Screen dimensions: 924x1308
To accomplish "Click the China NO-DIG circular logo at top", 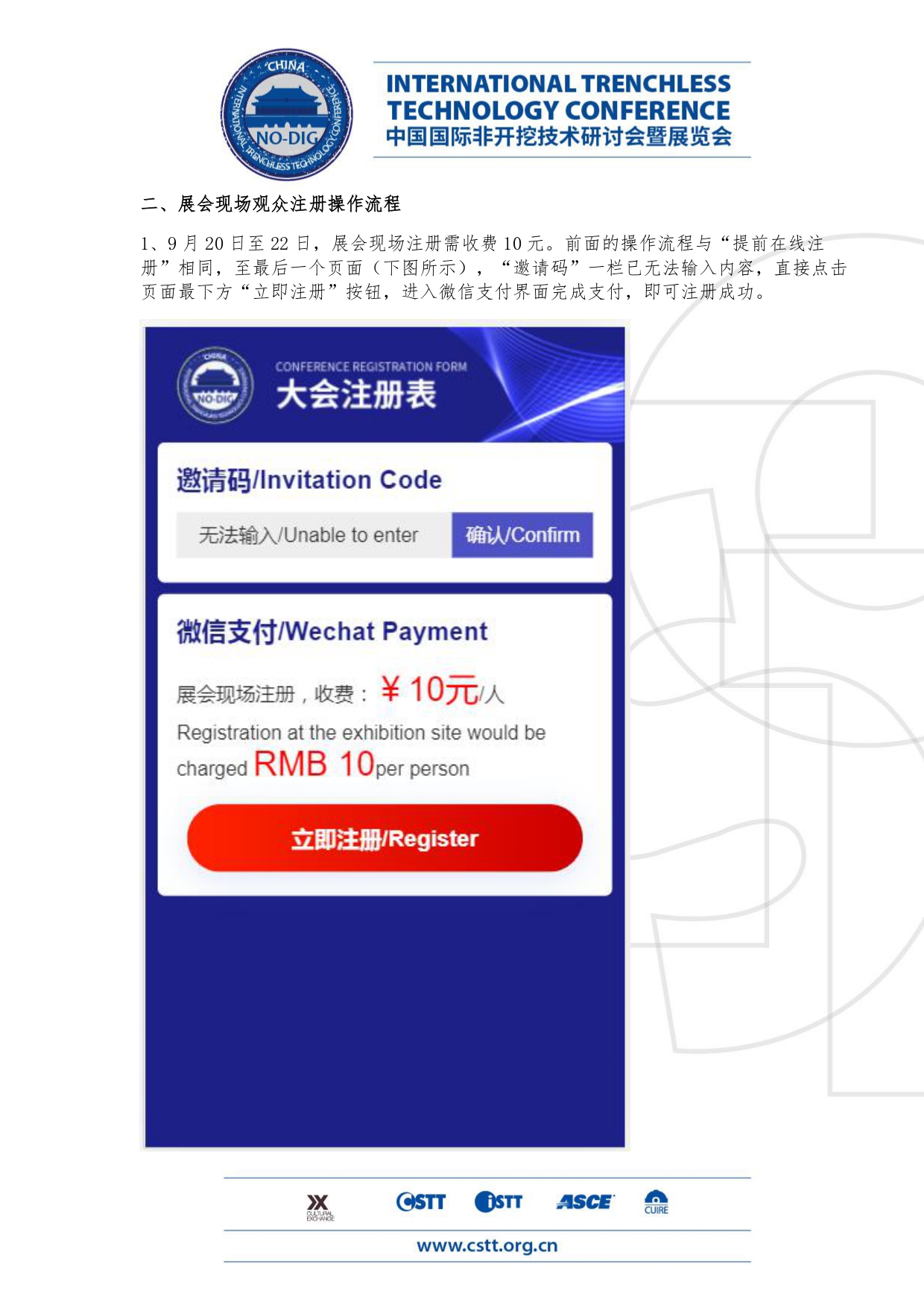I will tap(287, 114).
